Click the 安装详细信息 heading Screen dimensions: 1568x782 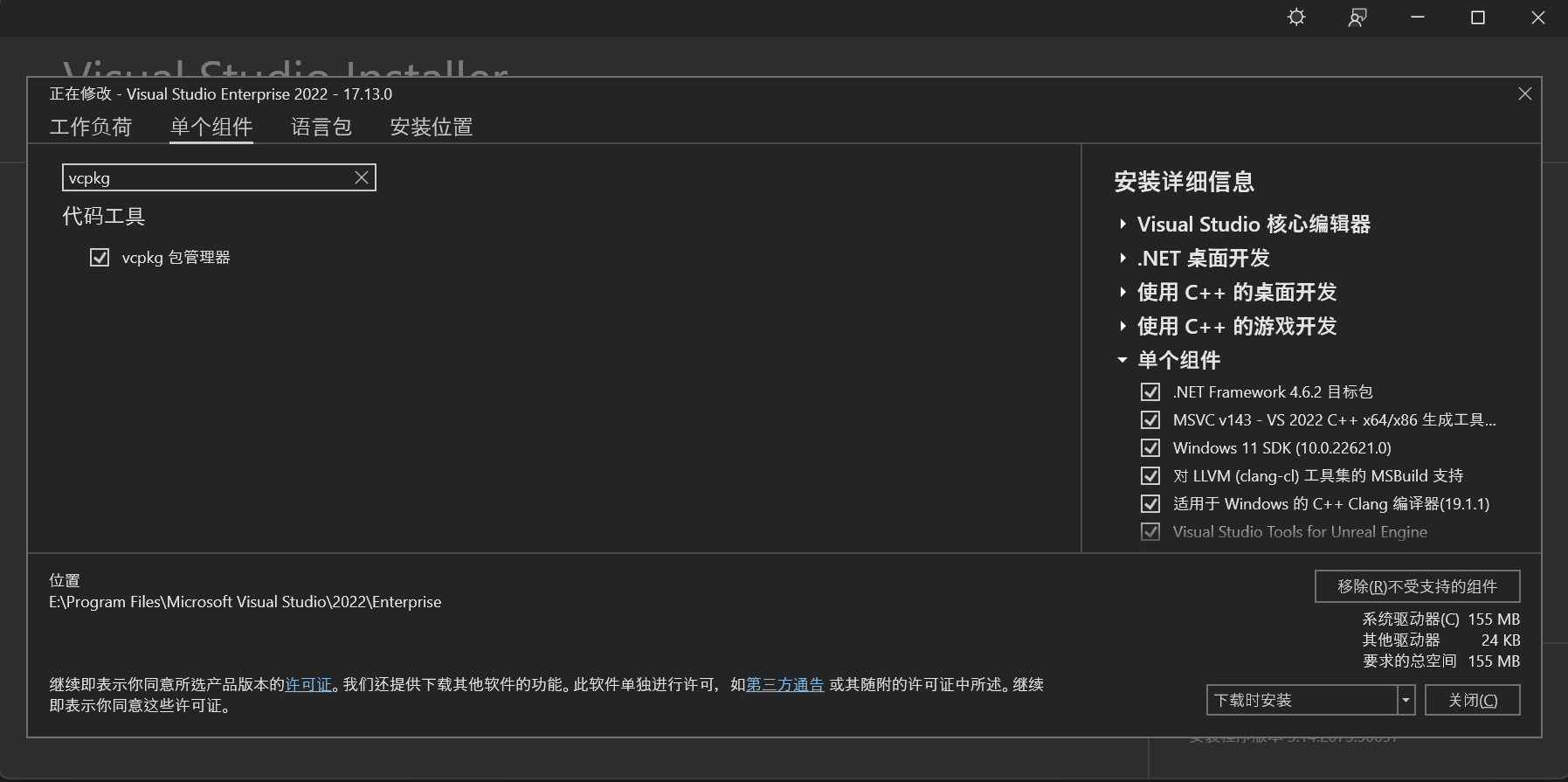tap(1185, 182)
